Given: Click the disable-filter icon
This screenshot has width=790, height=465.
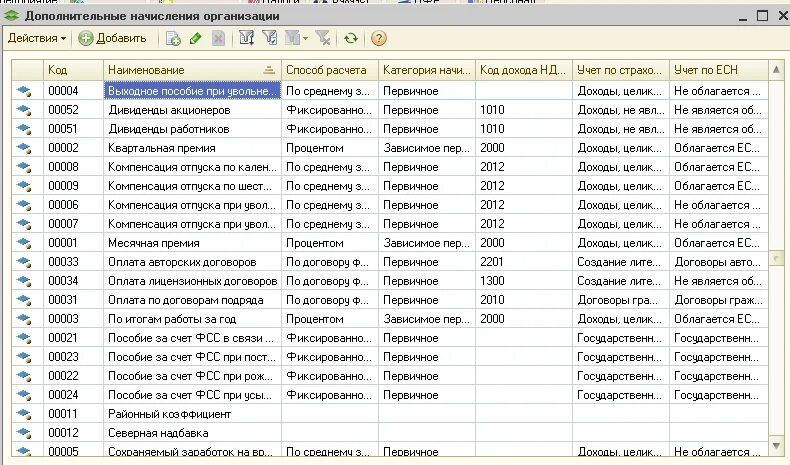Looking at the screenshot, I should pos(322,38).
